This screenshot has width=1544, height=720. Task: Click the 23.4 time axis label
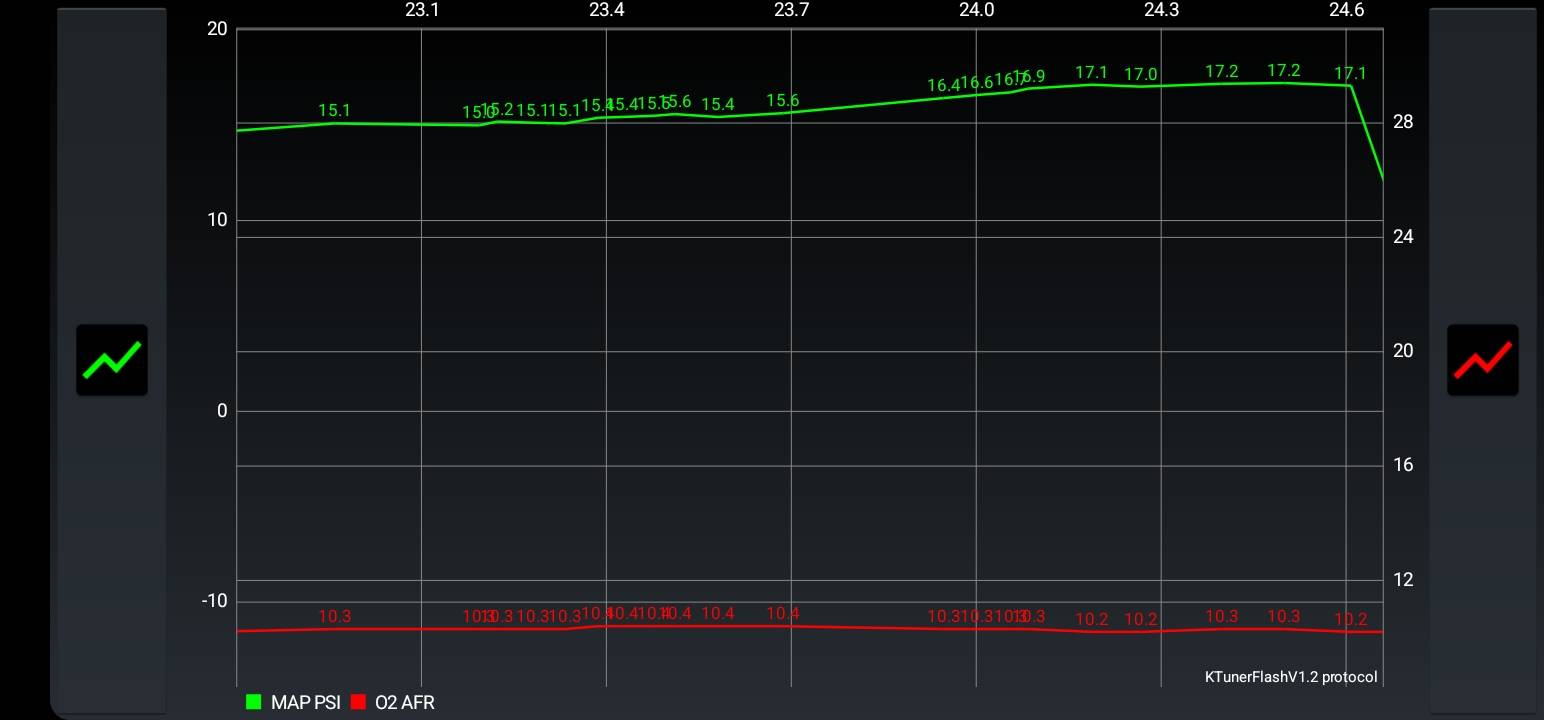click(x=607, y=10)
